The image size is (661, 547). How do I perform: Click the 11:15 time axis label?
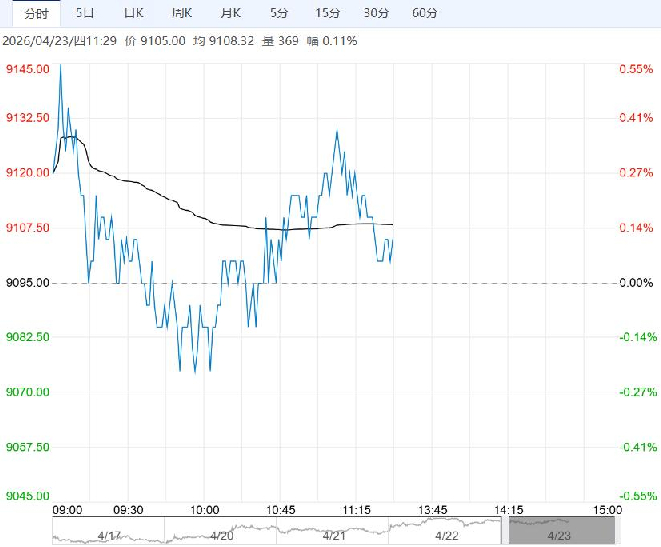[357, 509]
